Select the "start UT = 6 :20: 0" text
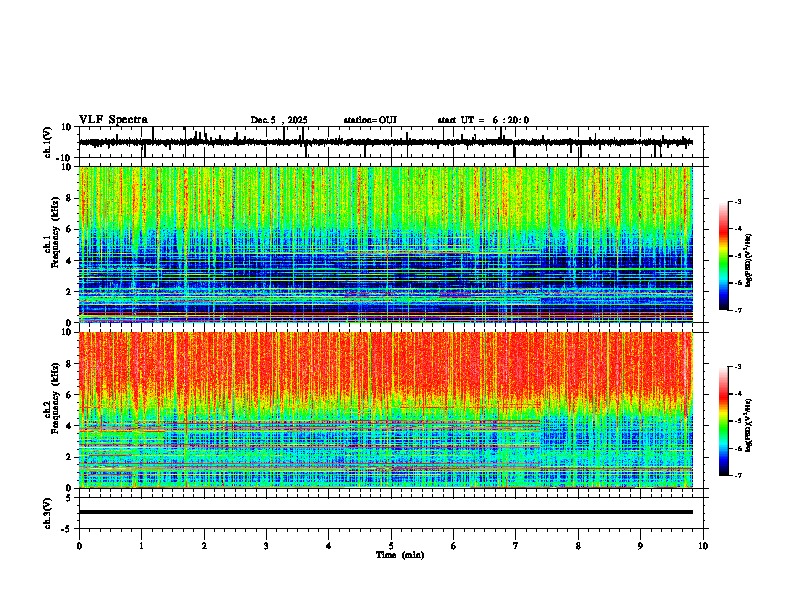Image resolution: width=792 pixels, height=612 pixels. click(x=483, y=120)
